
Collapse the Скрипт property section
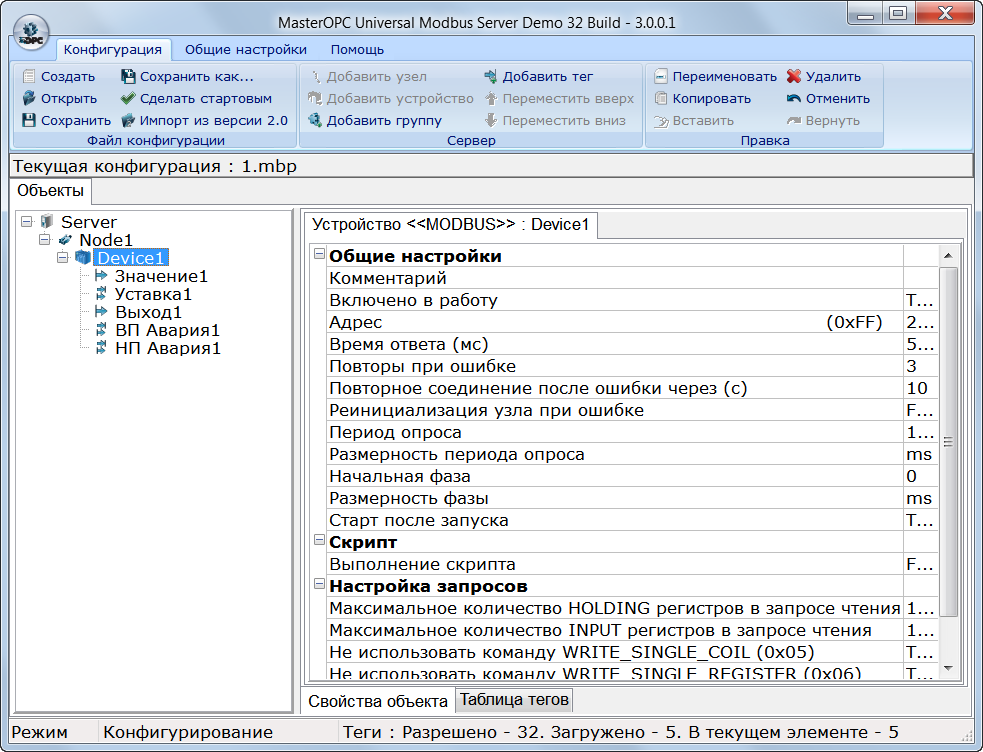[319, 540]
